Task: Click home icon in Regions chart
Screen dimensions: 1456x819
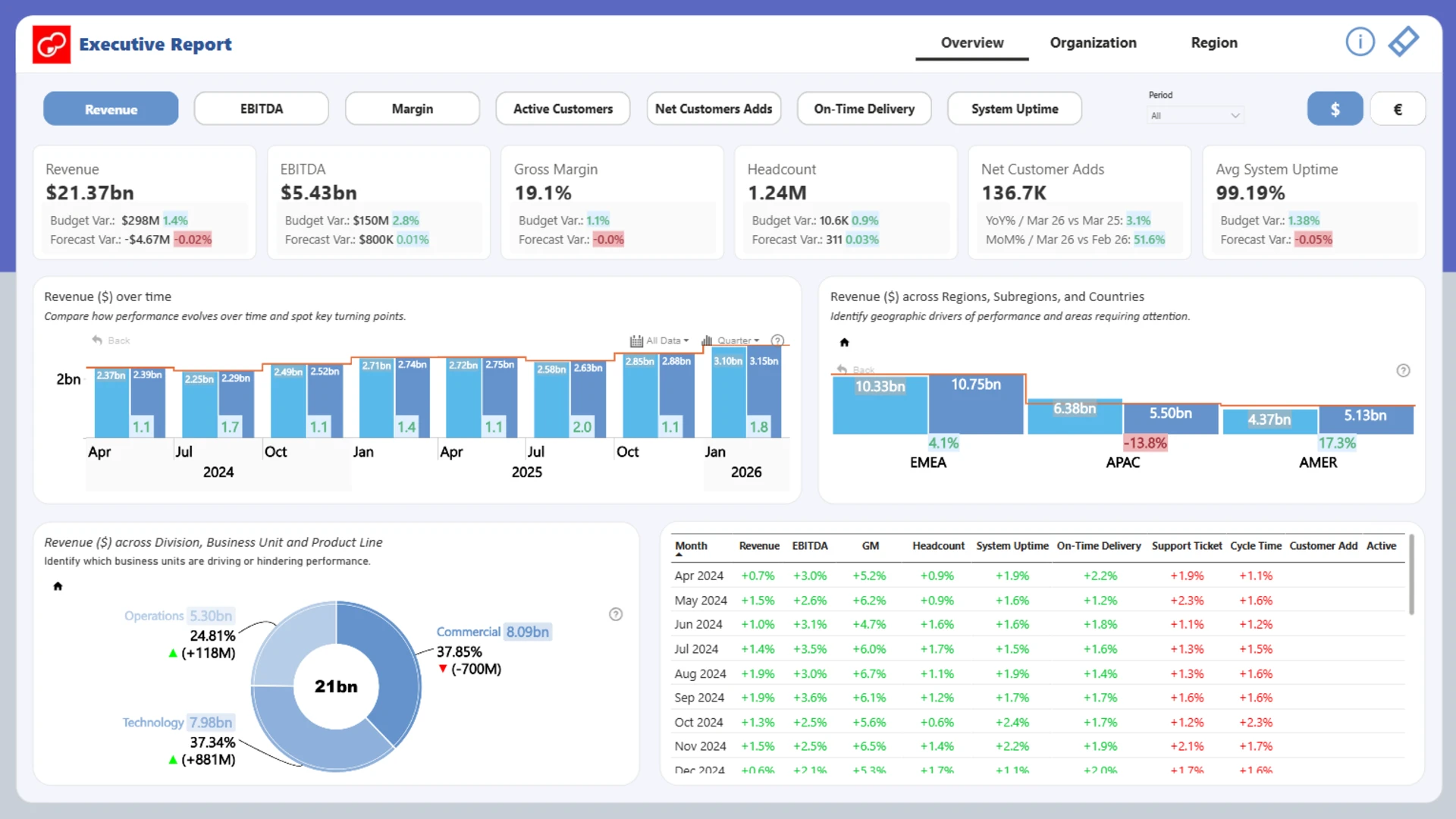Action: [x=844, y=343]
